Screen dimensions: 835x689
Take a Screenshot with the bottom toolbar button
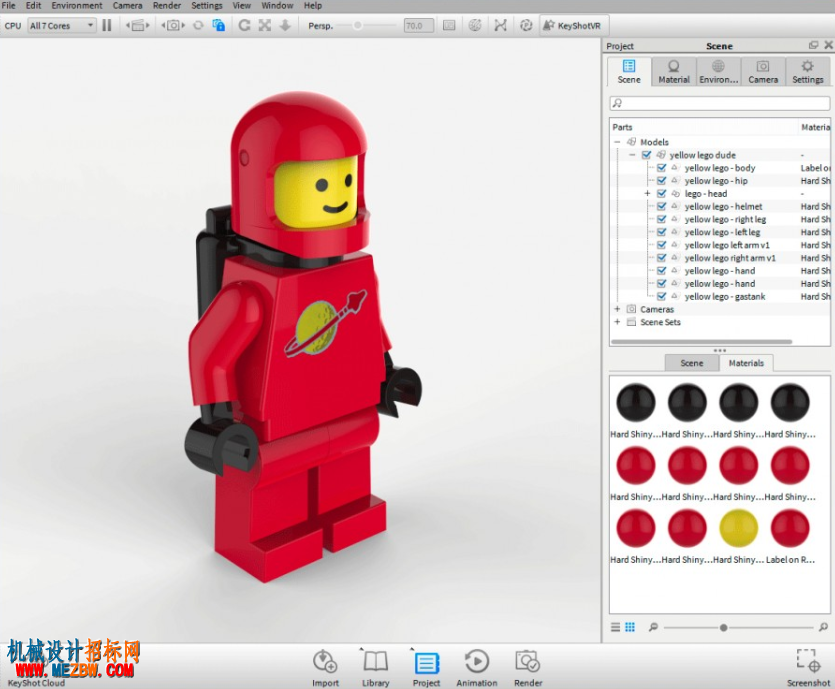pyautogui.click(x=808, y=668)
